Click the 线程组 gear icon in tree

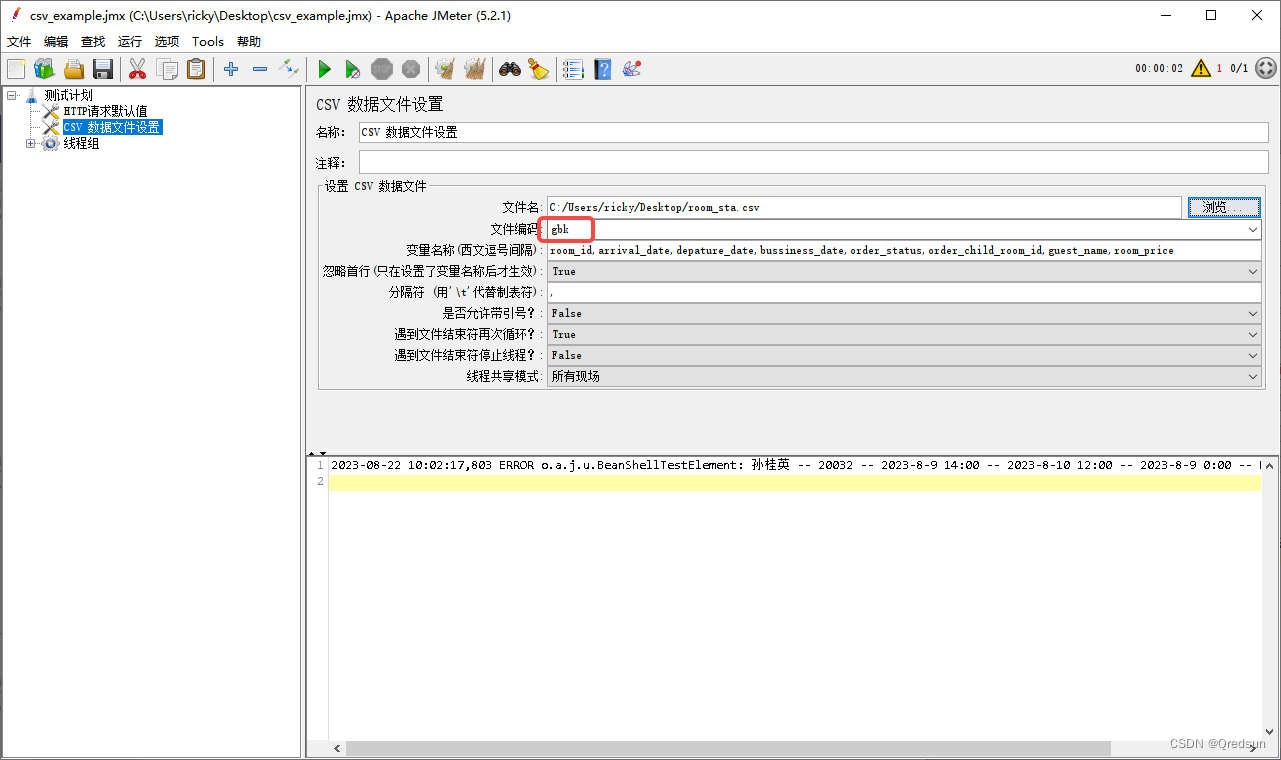50,144
